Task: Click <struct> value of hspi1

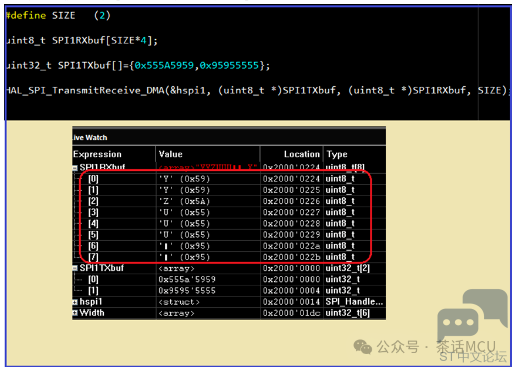Action: pos(179,302)
